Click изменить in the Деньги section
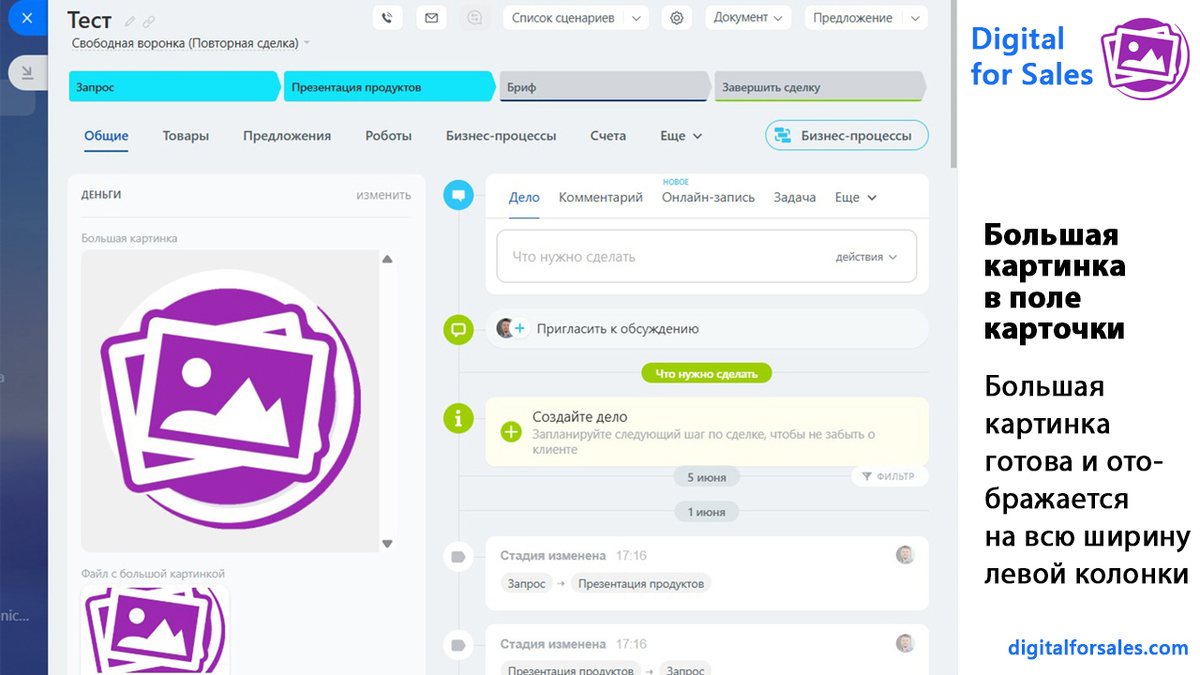 (x=384, y=195)
